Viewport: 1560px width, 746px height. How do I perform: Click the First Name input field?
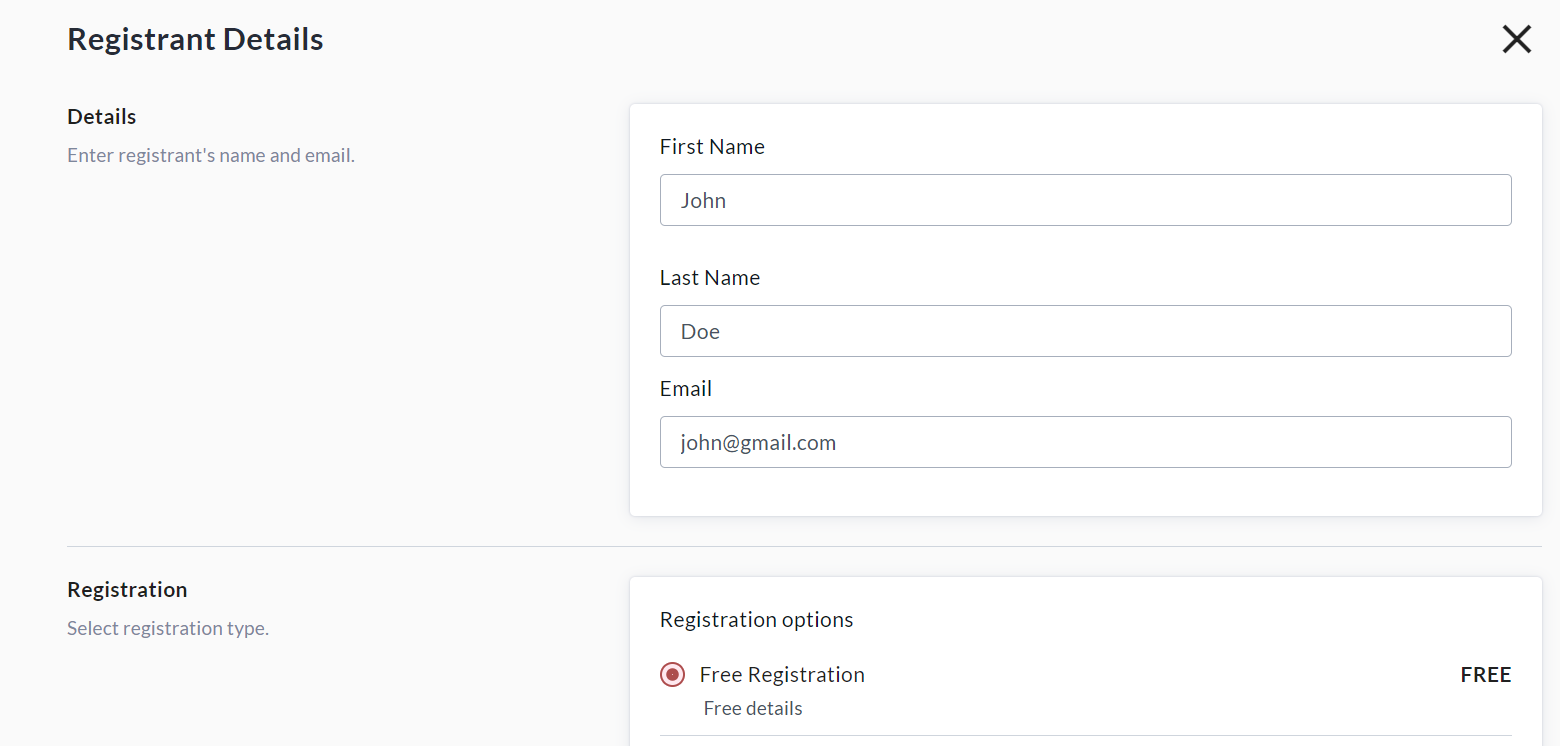click(1085, 200)
